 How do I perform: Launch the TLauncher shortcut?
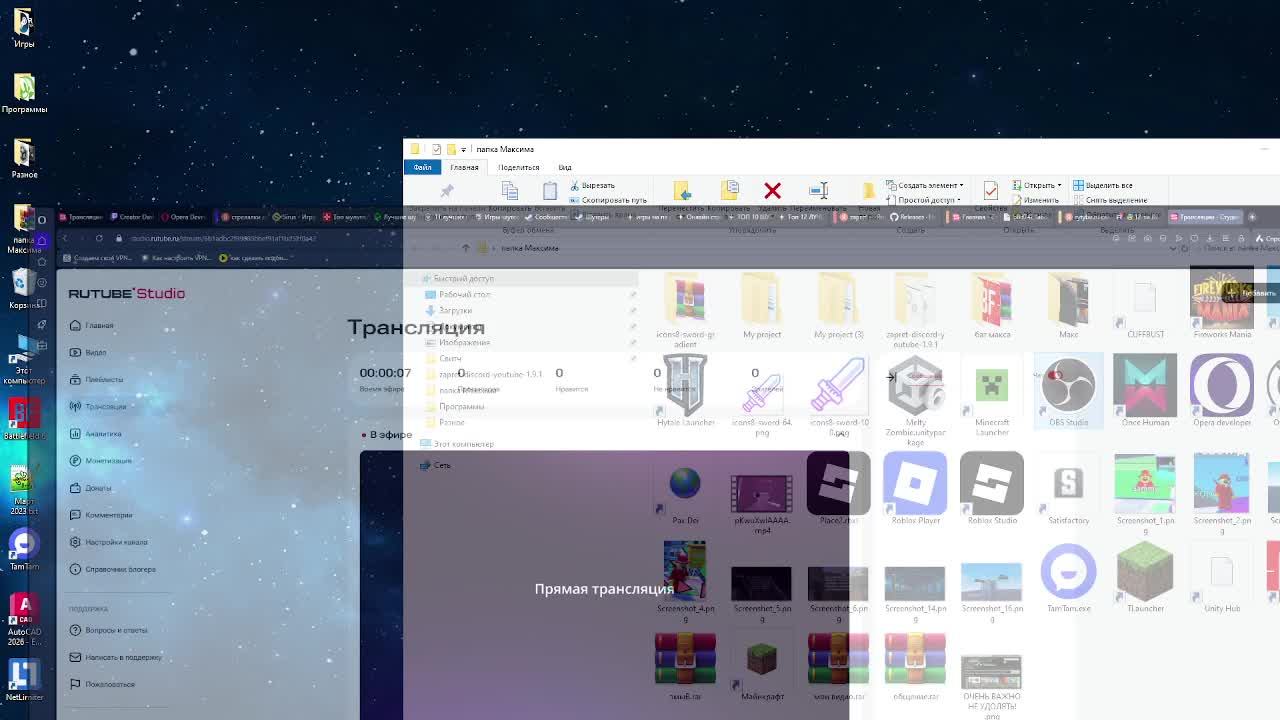[x=1145, y=578]
